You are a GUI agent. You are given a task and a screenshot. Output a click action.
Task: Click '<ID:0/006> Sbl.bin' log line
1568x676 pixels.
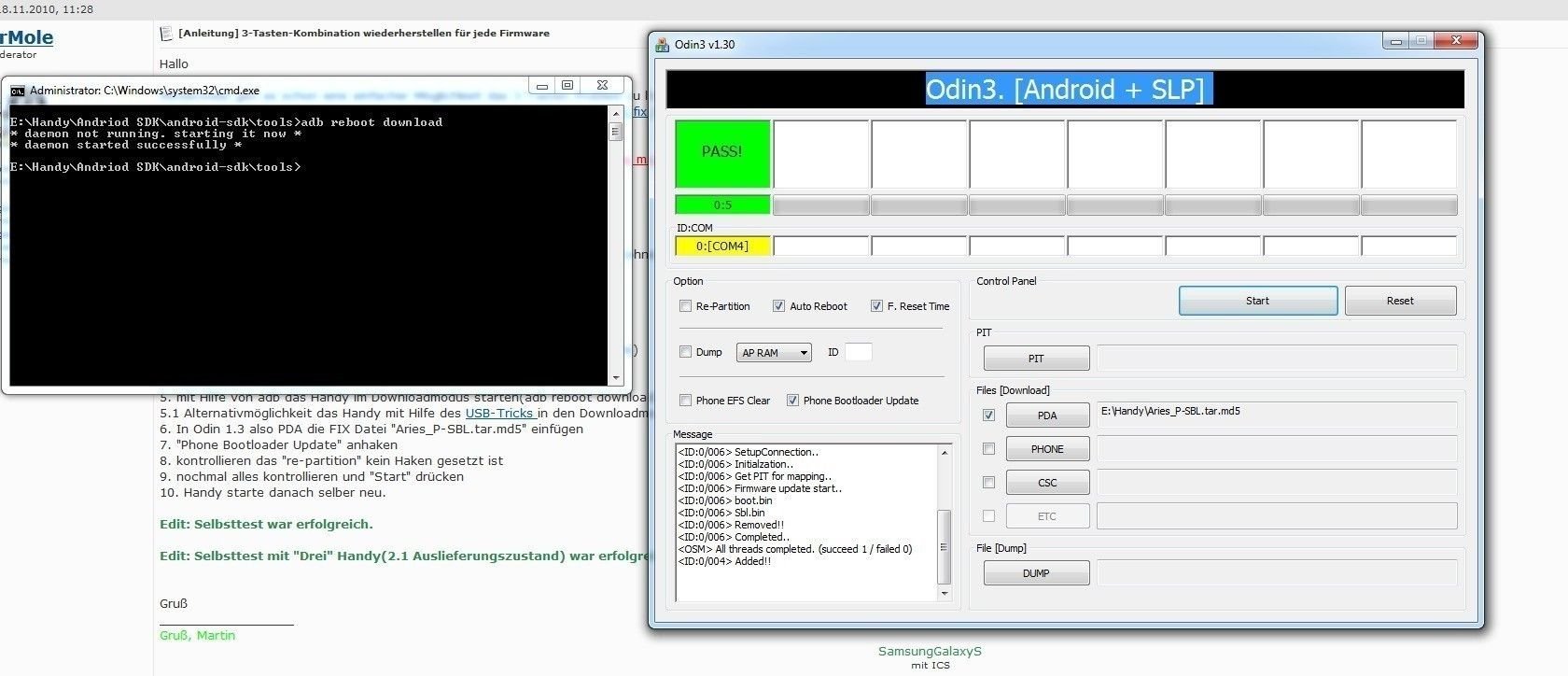tap(721, 513)
